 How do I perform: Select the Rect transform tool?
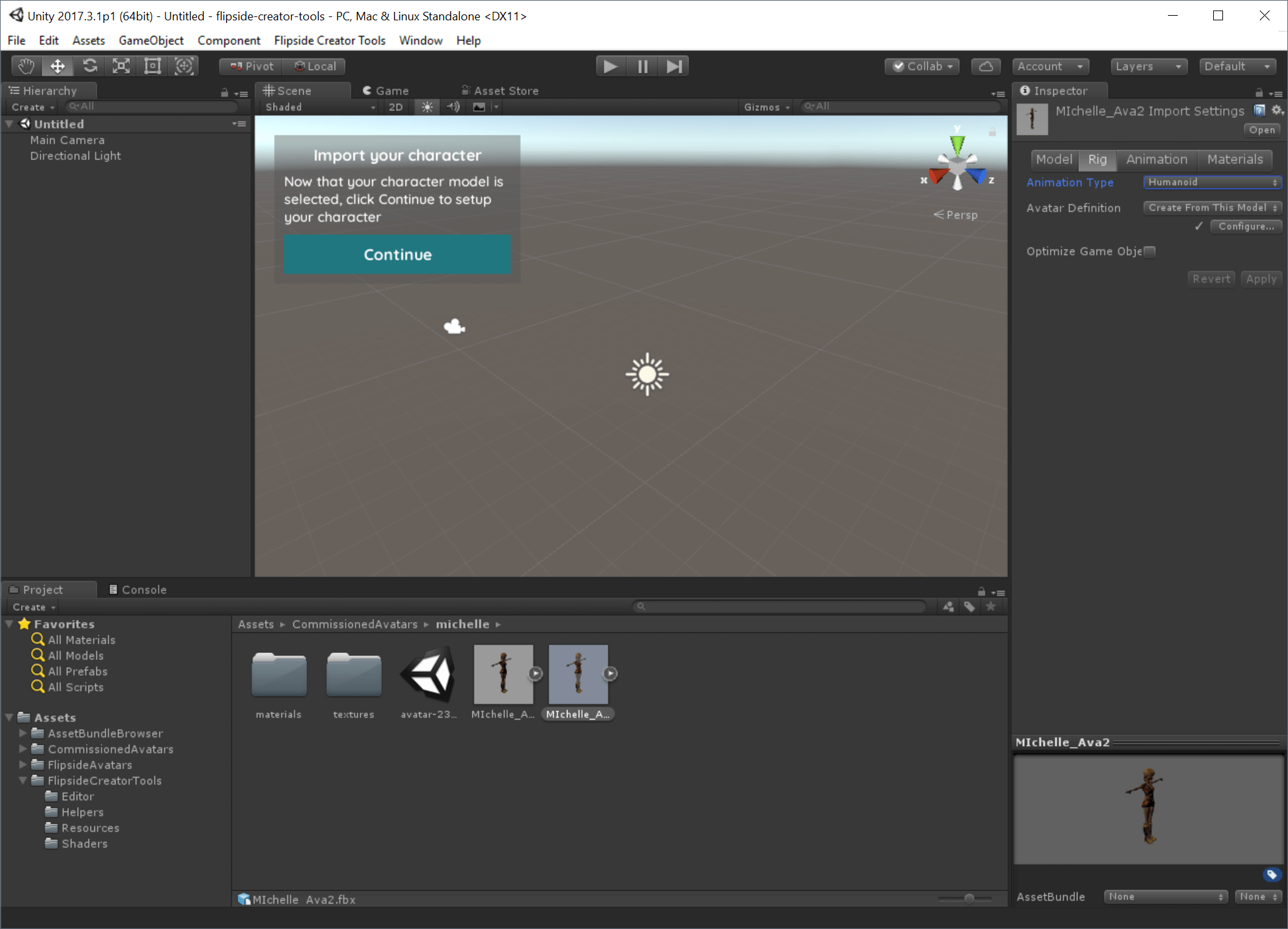[153, 66]
